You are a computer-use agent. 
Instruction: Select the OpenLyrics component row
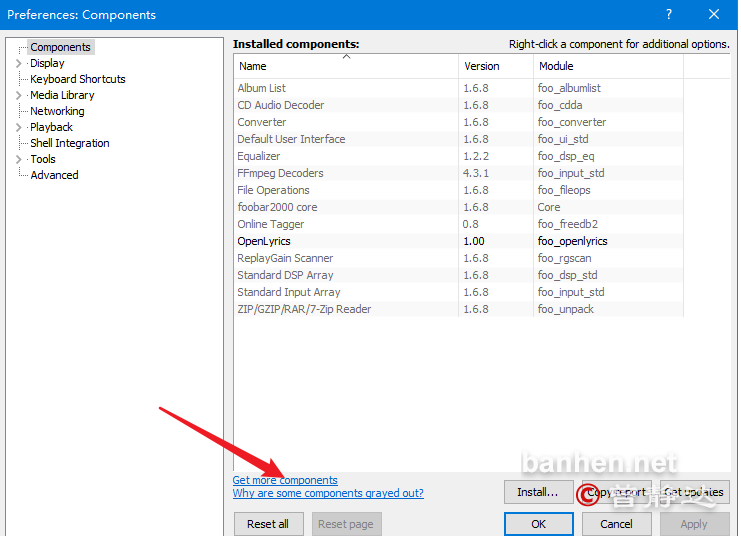[x=458, y=241]
